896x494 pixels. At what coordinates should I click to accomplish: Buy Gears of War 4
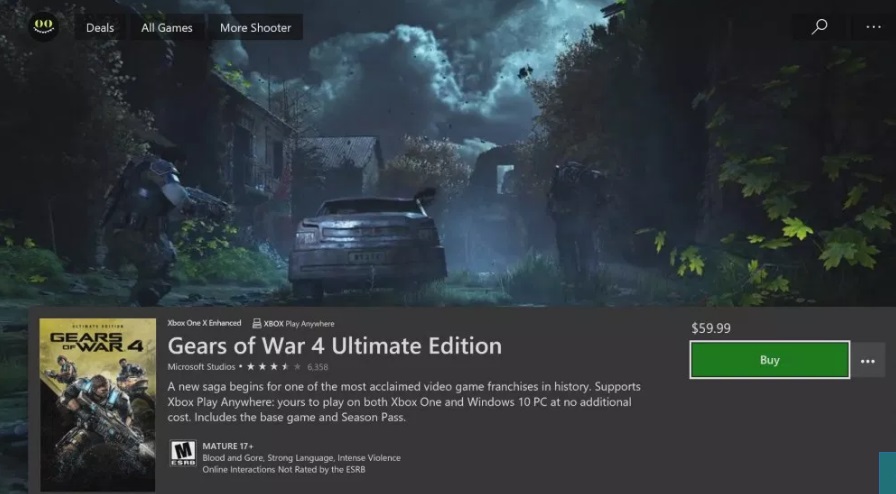point(770,360)
